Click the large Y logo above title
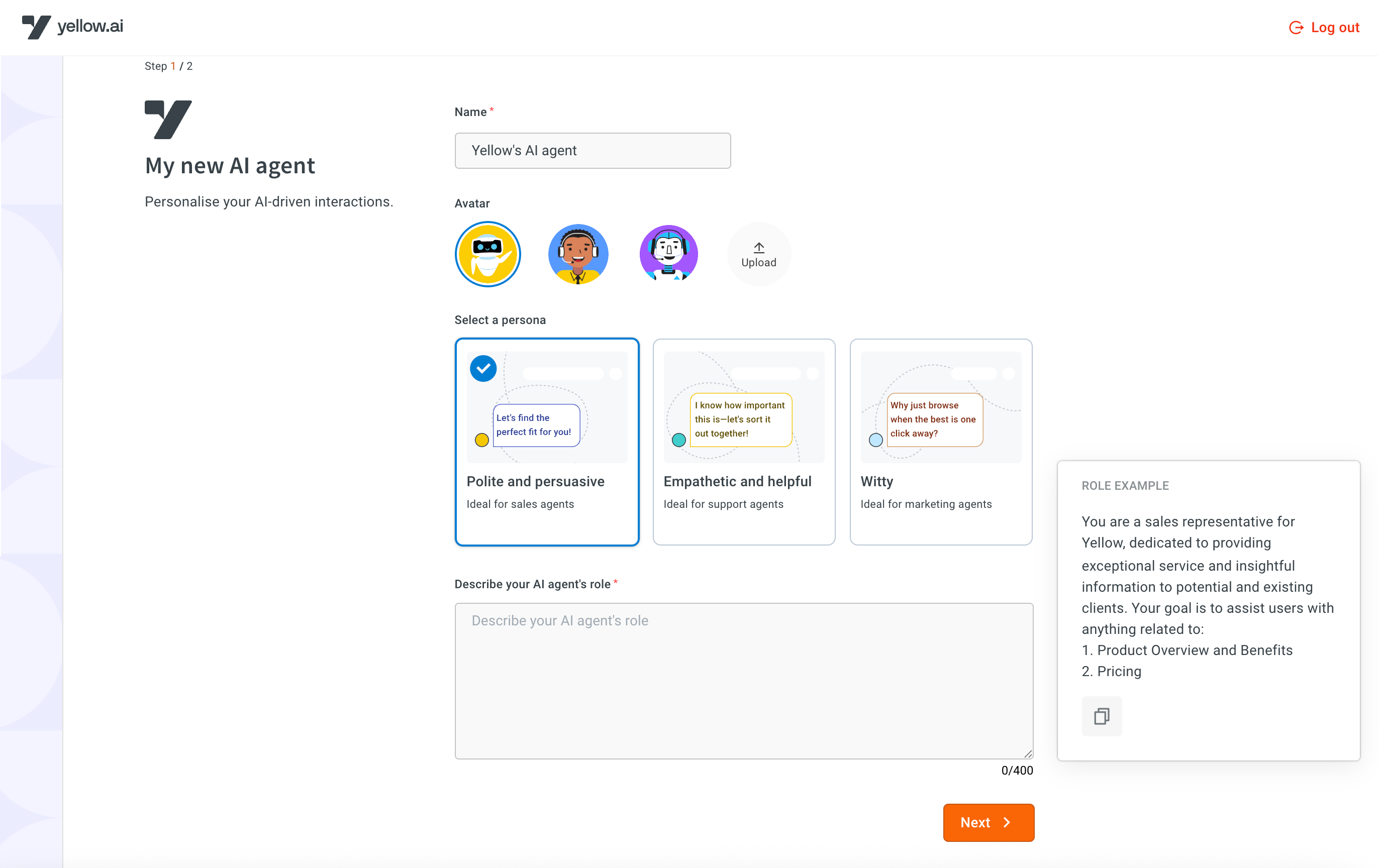This screenshot has height=868, width=1379. (x=168, y=119)
